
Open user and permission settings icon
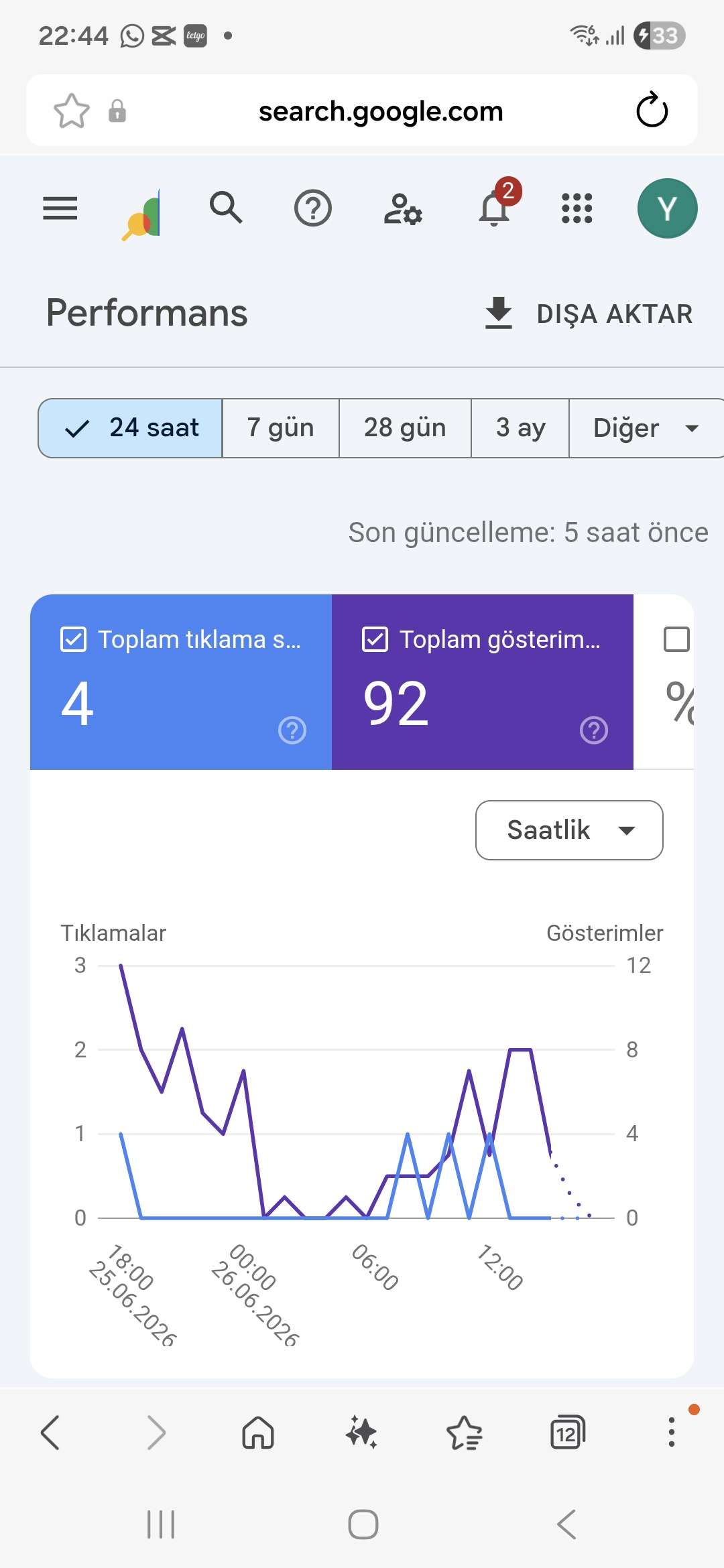click(403, 209)
